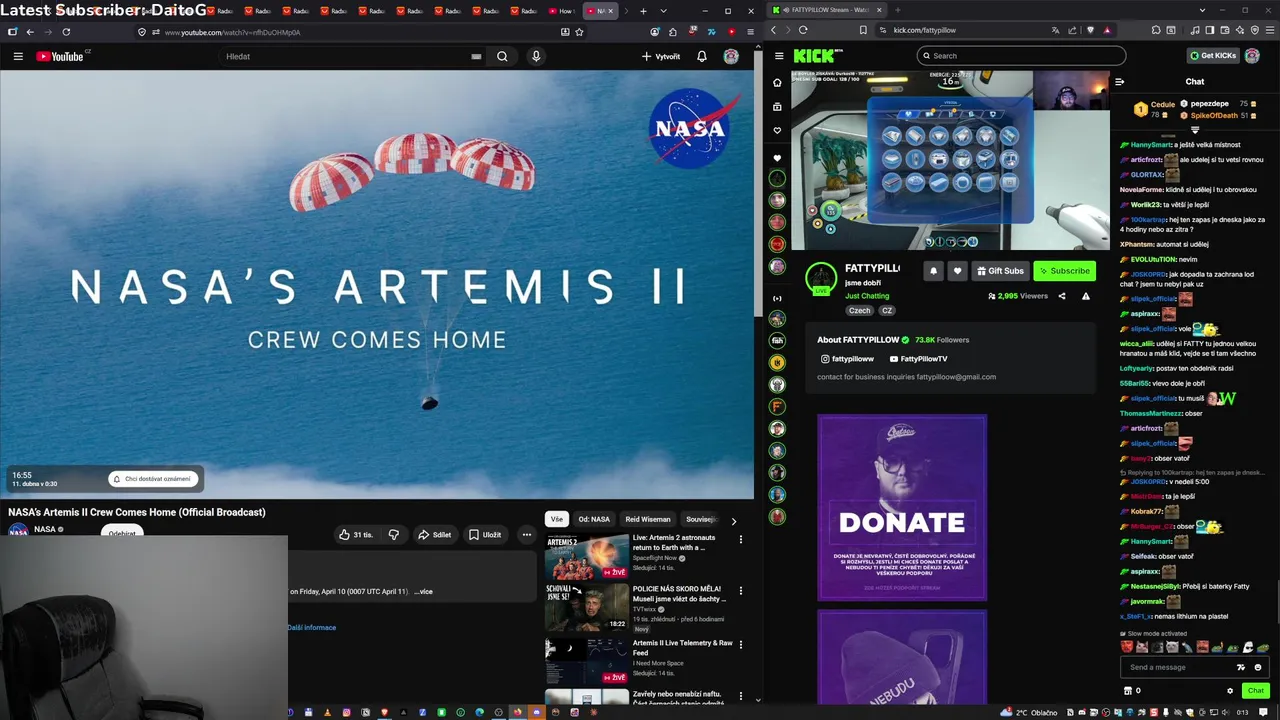The height and width of the screenshot is (720, 1280).
Task: Open the Kick shop points icon
Action: 1128,691
